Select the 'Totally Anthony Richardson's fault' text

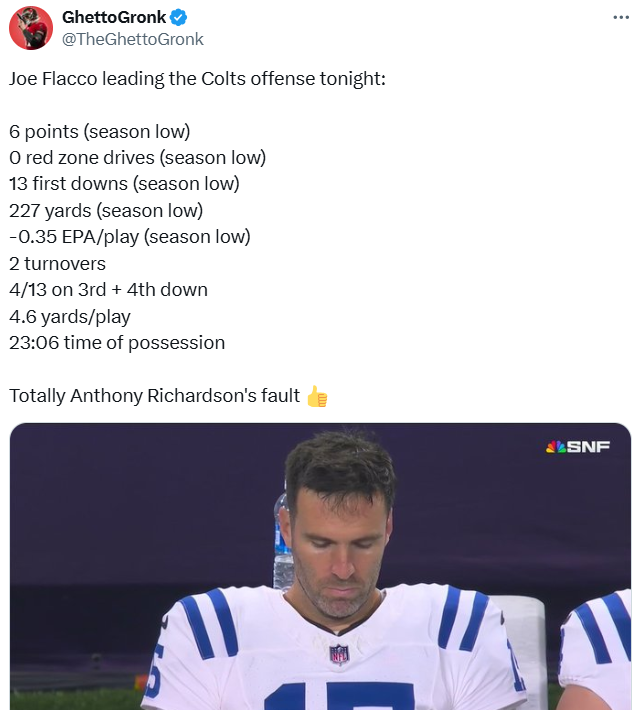click(x=154, y=396)
